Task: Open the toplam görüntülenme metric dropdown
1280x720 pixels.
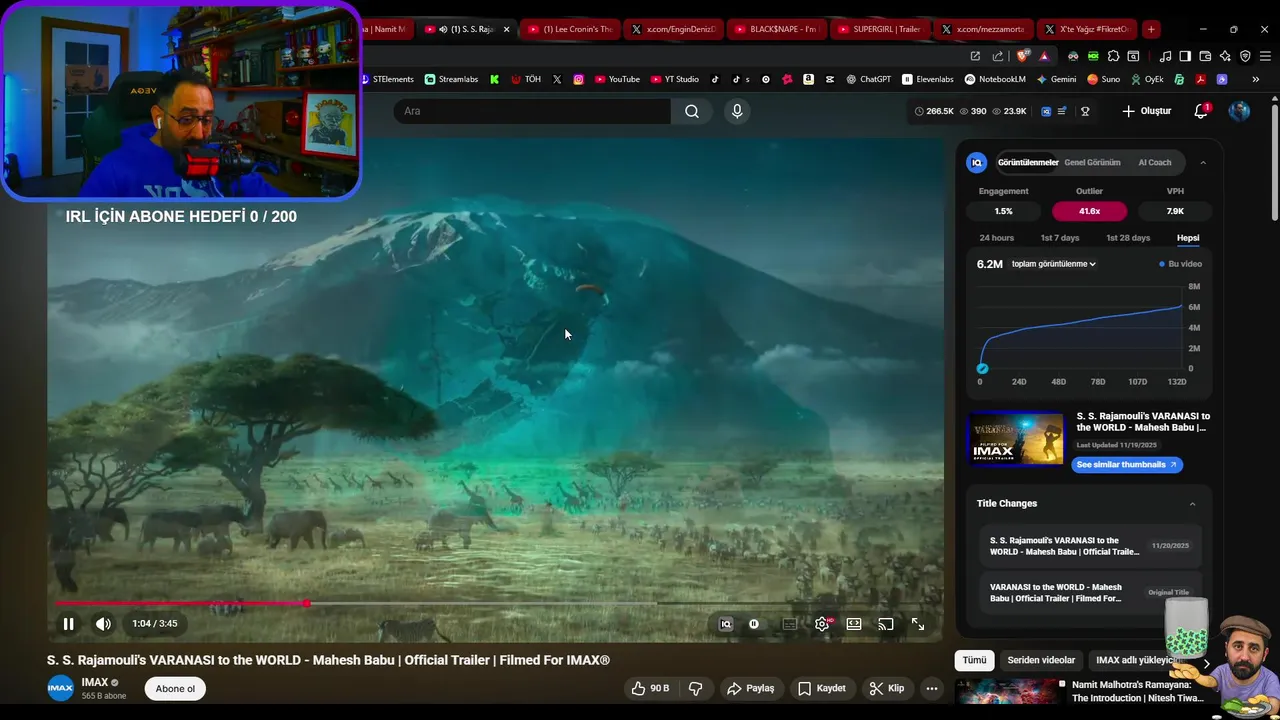Action: 1054,264
